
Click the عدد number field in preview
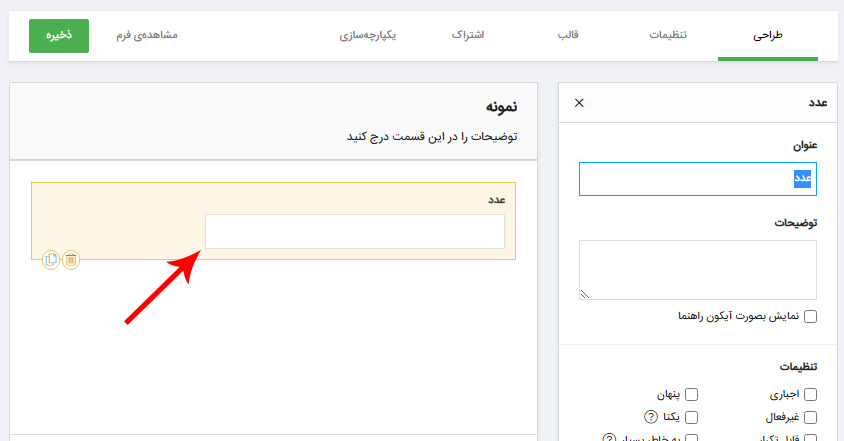point(354,232)
